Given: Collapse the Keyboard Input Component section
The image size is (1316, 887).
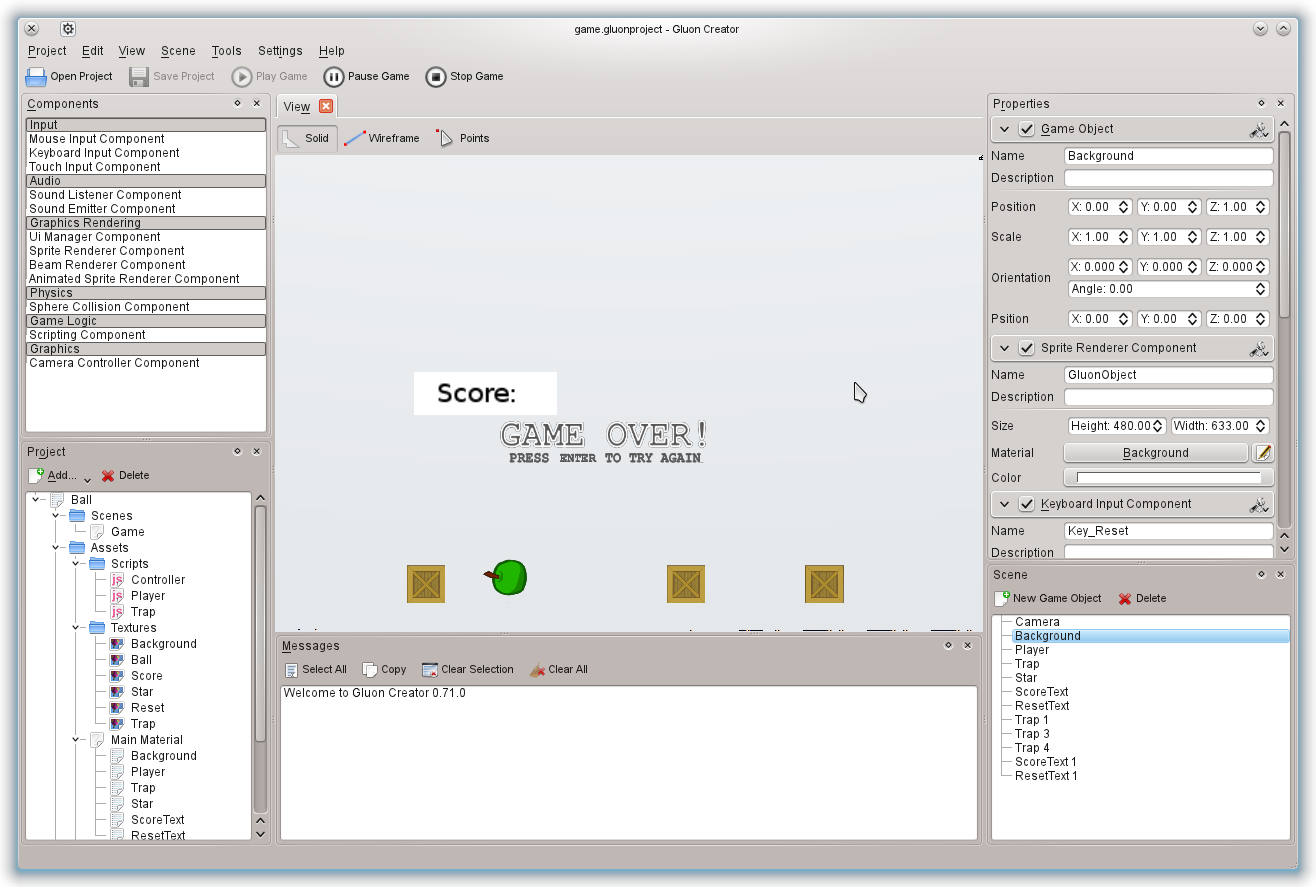Looking at the screenshot, I should 1004,504.
